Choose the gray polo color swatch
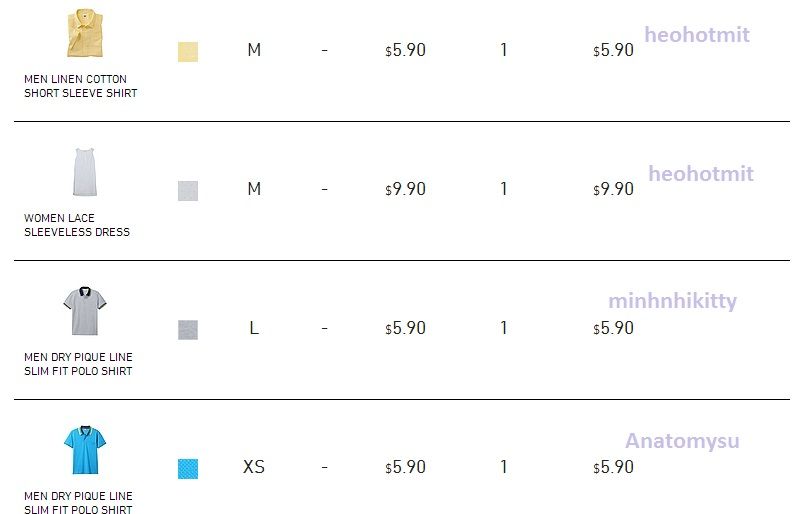This screenshot has height=514, width=805. coord(188,330)
